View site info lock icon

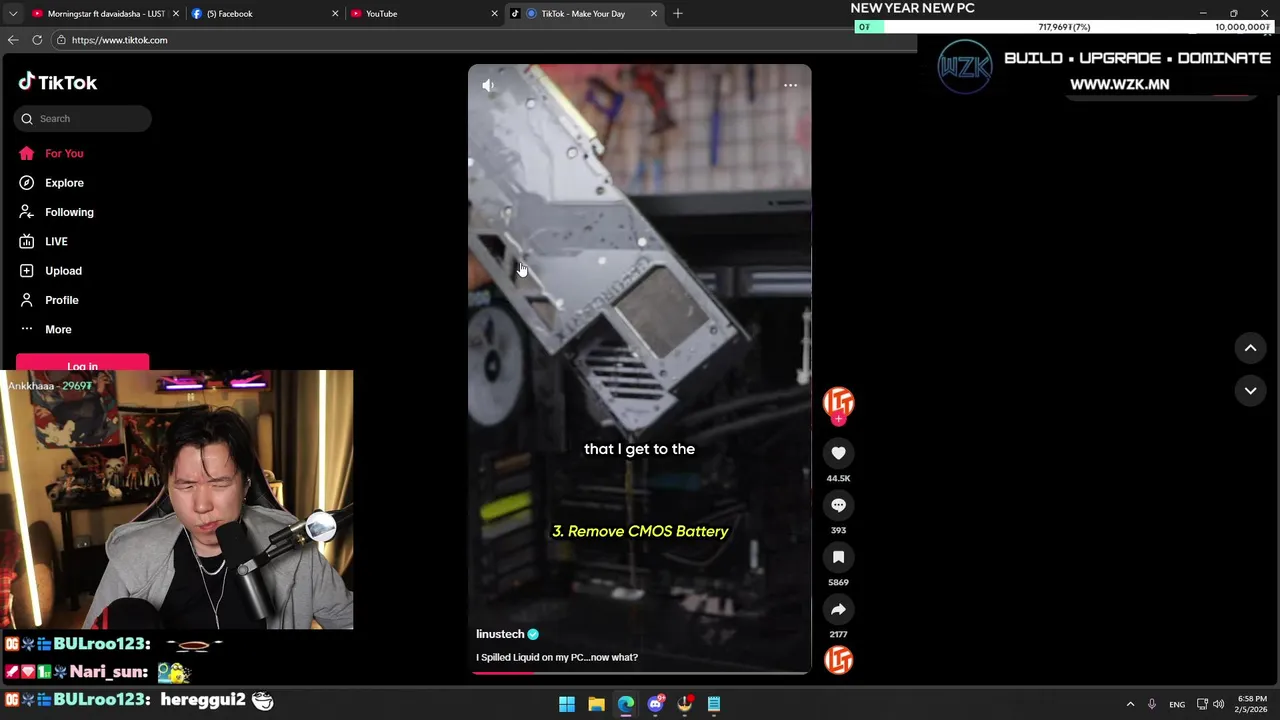(61, 40)
